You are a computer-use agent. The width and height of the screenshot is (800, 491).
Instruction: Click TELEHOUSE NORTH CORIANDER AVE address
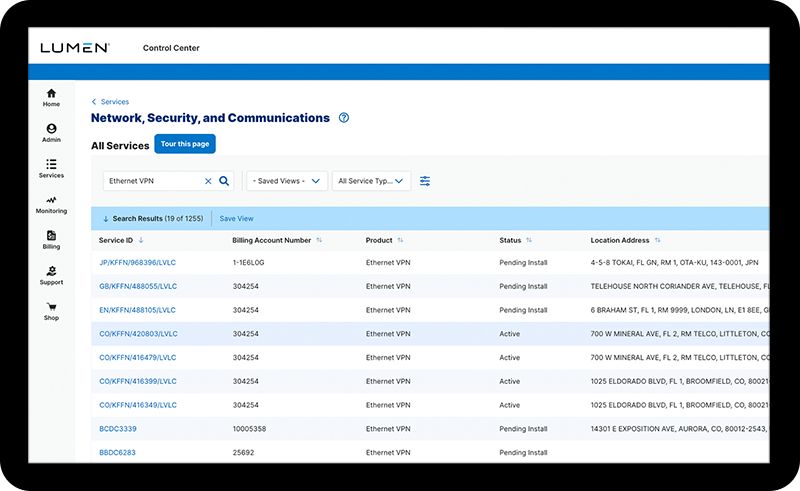tap(680, 286)
